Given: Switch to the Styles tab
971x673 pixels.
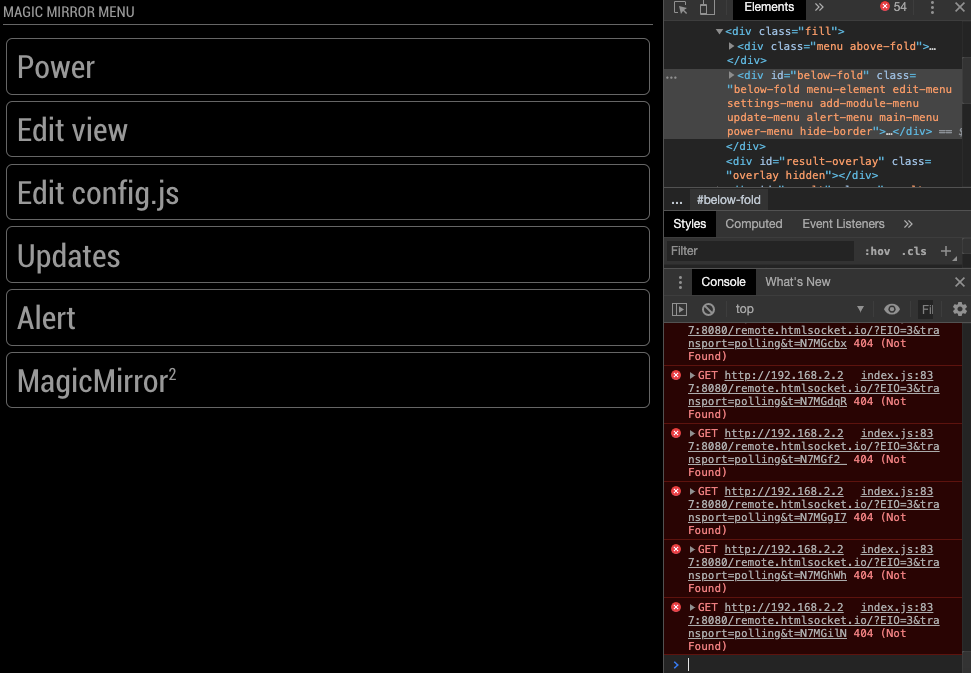Looking at the screenshot, I should (x=689, y=224).
